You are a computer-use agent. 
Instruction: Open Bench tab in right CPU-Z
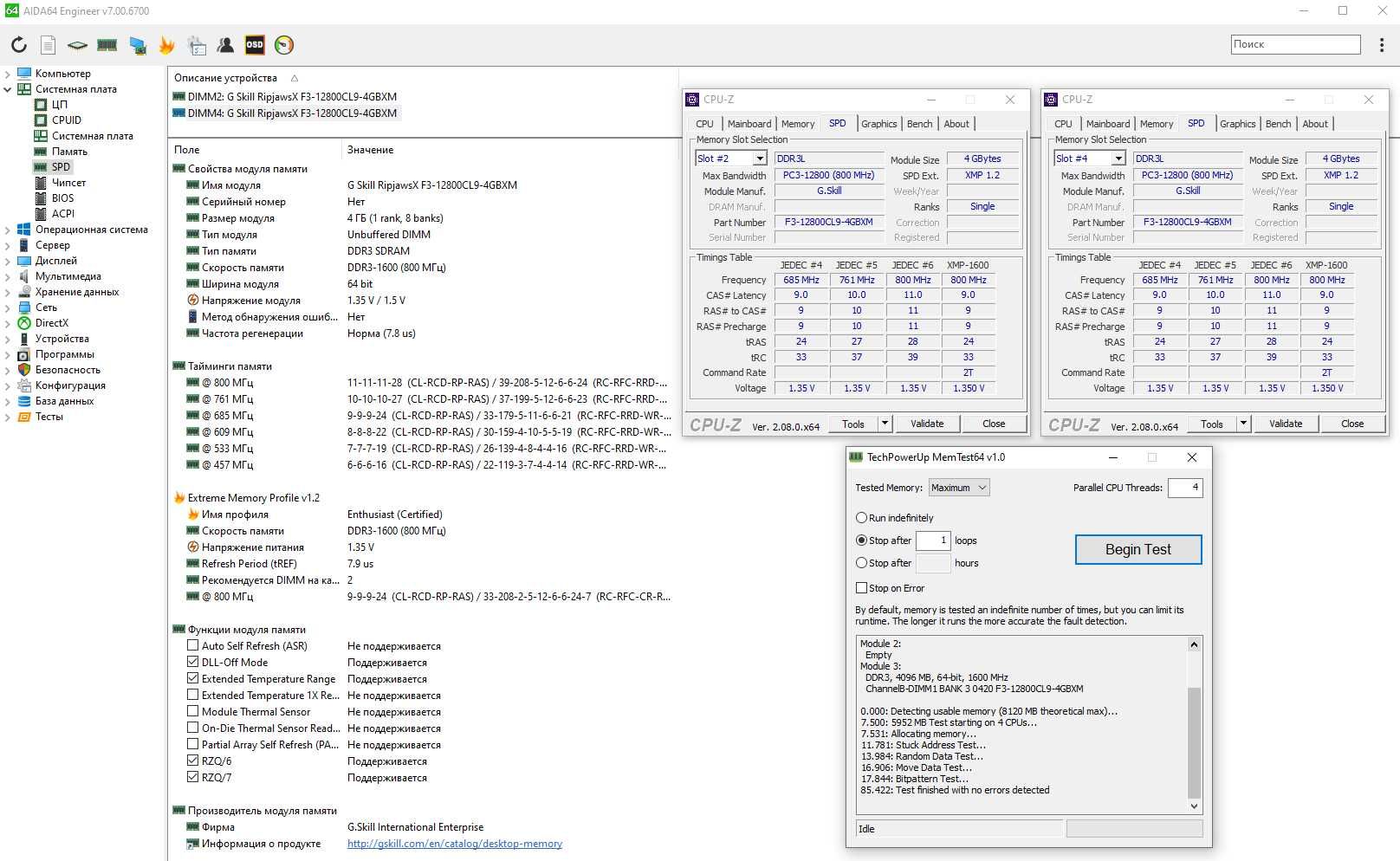tap(1278, 124)
